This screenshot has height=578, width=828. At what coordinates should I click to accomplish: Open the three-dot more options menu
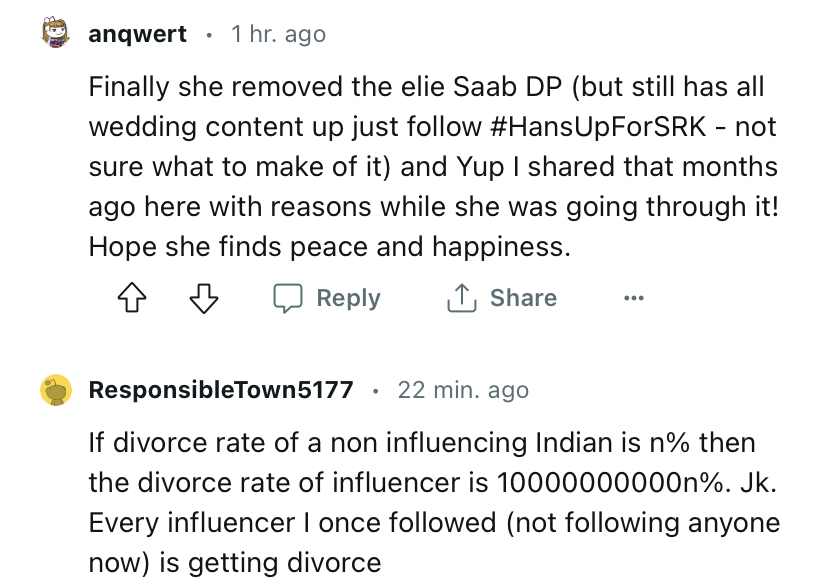coord(633,299)
